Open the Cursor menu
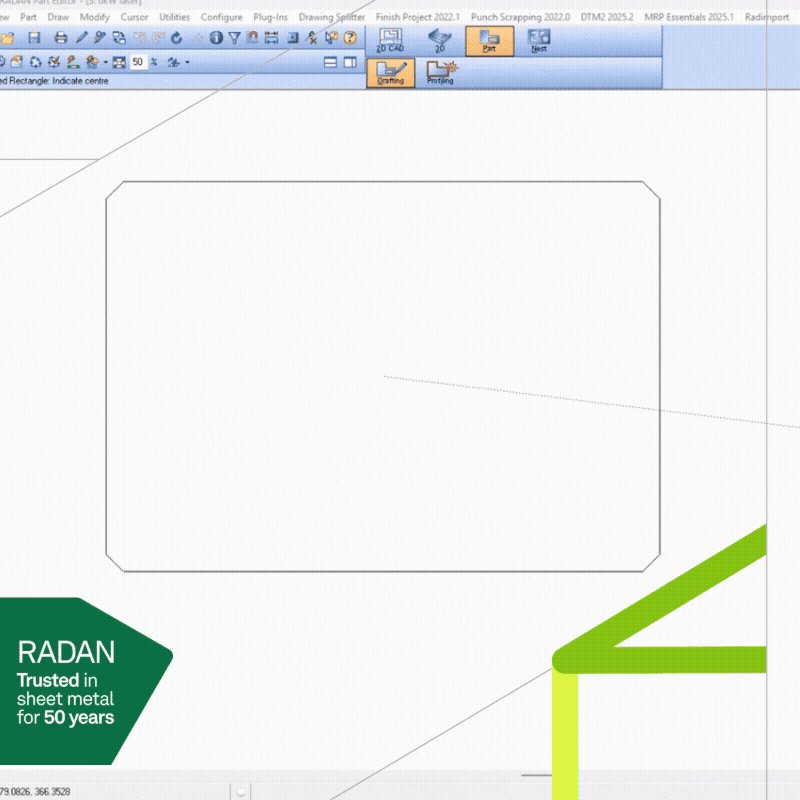 point(135,17)
